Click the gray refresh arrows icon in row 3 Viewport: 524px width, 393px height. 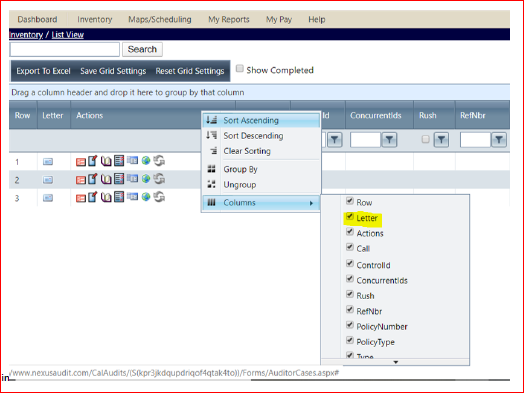pyautogui.click(x=159, y=197)
